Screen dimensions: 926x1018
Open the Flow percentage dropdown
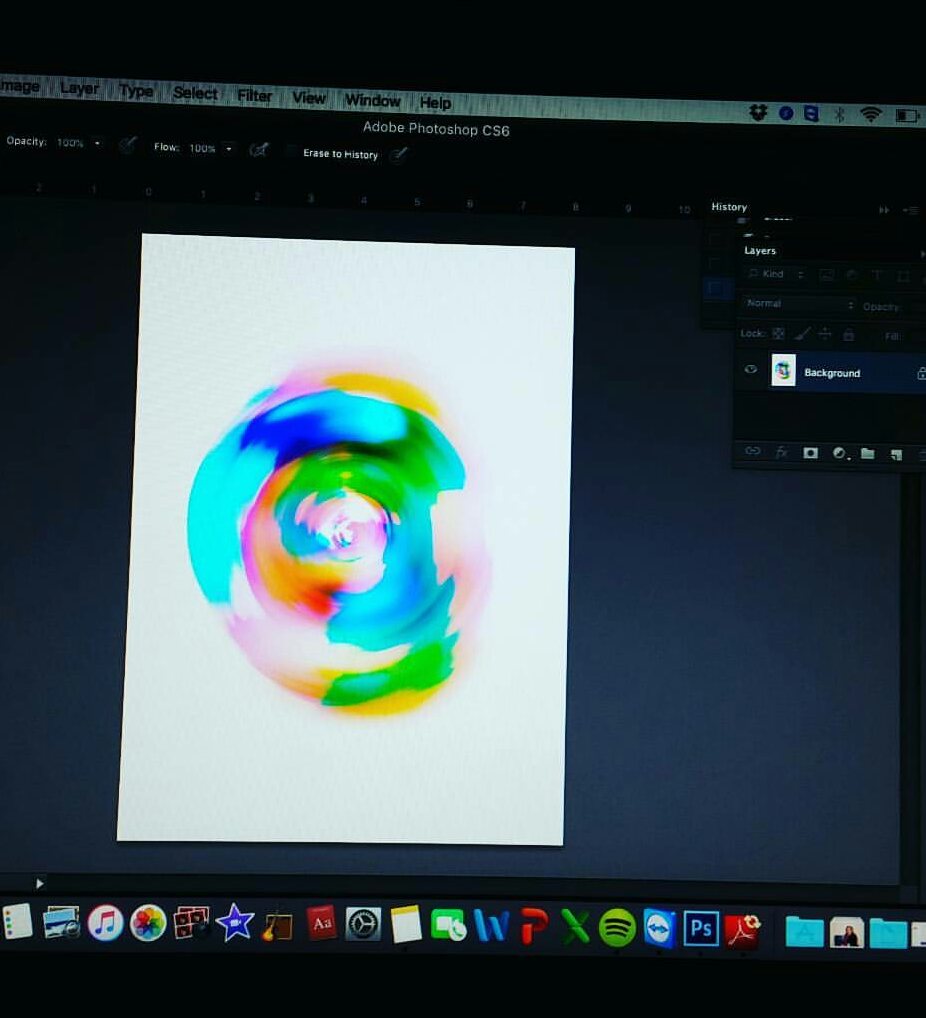(229, 149)
